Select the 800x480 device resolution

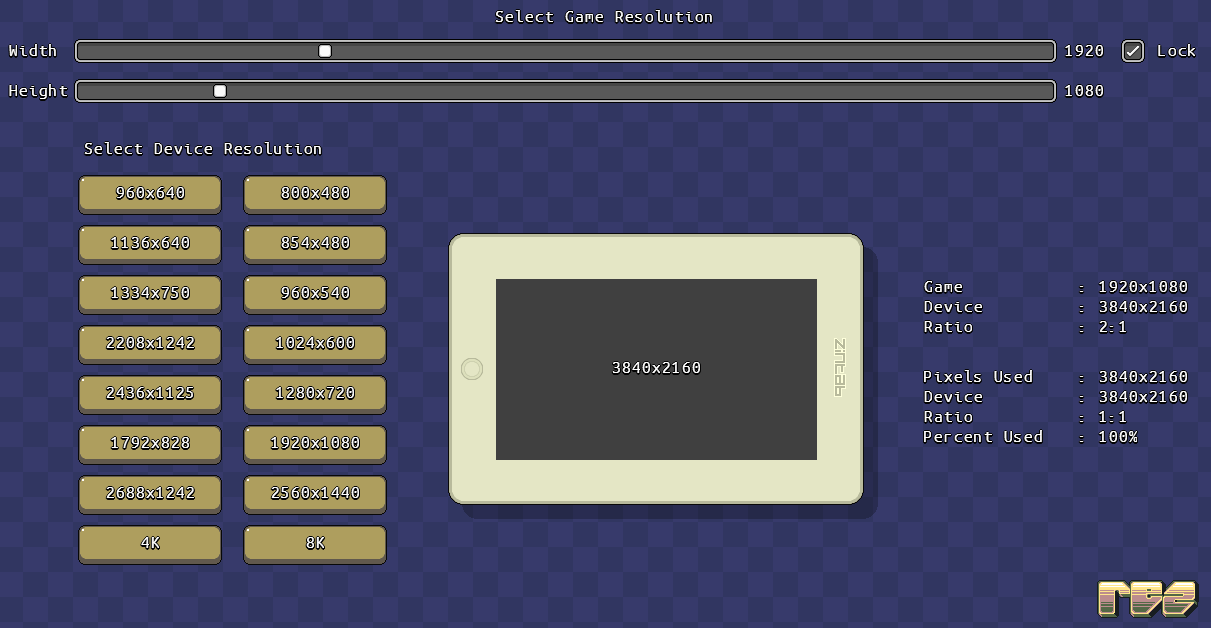(x=315, y=194)
